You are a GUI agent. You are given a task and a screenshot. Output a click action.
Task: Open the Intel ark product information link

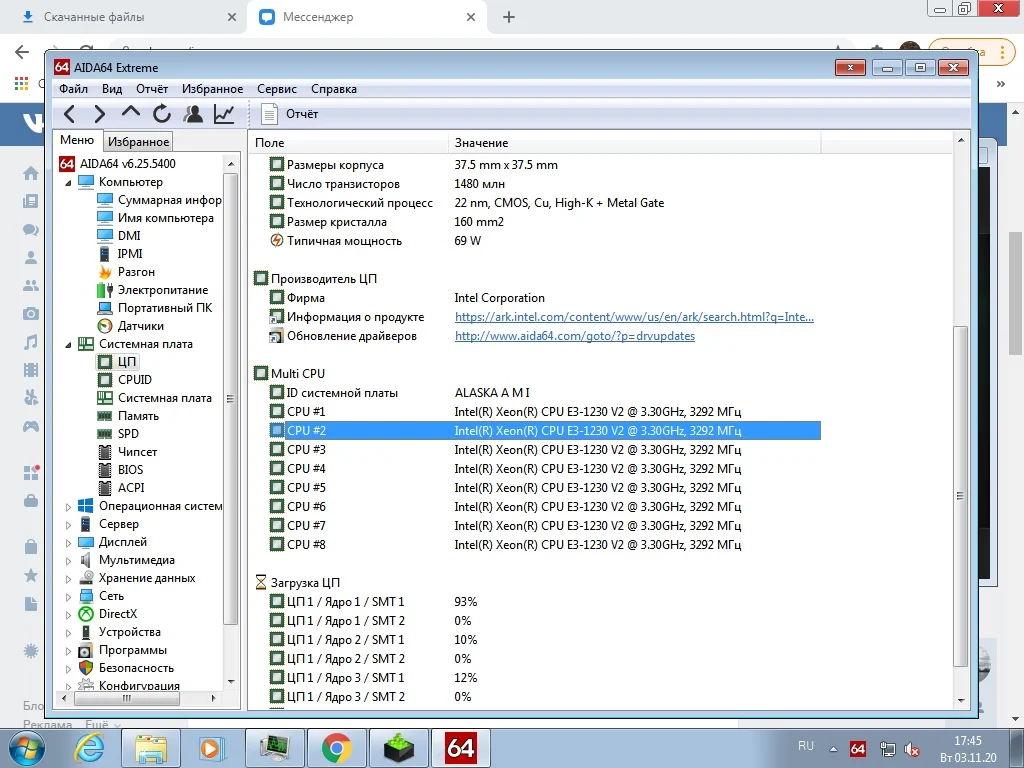pos(634,317)
